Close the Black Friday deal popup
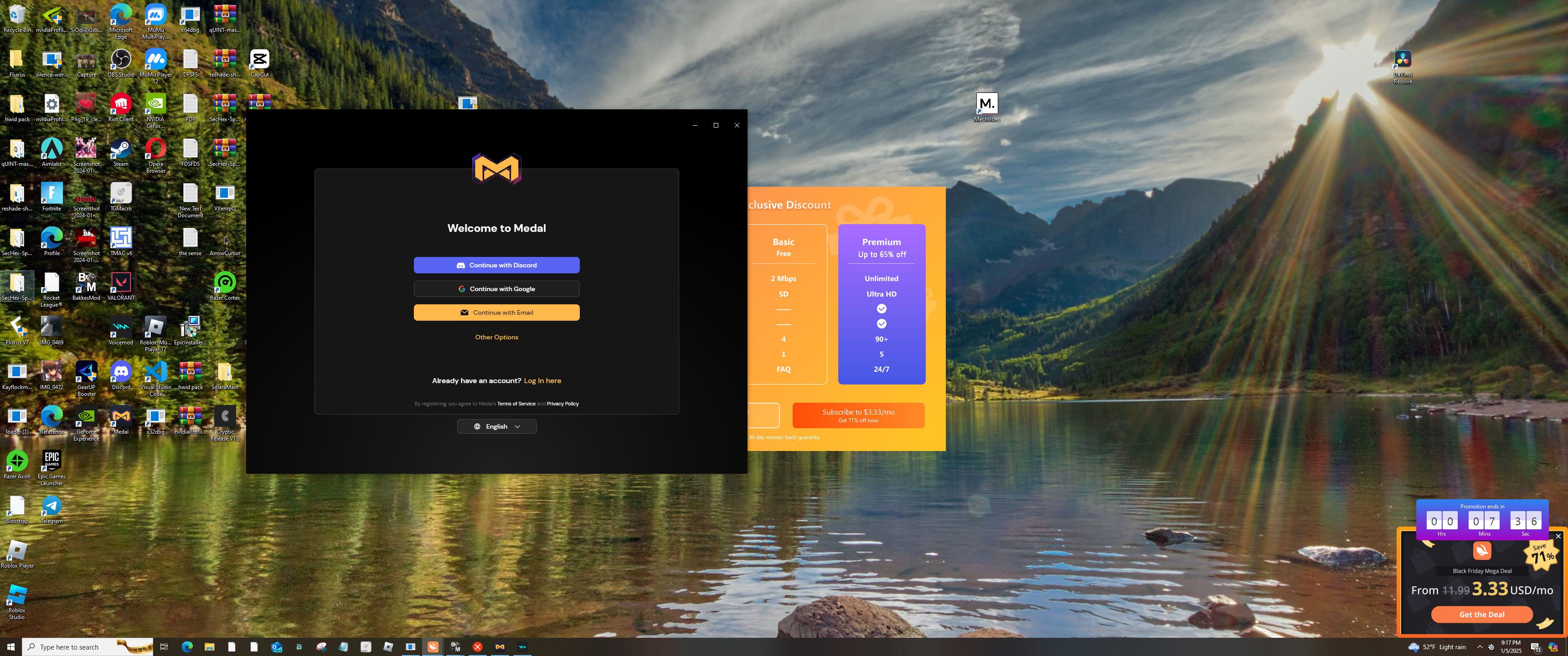Viewport: 1568px width, 656px height. coord(1558,536)
